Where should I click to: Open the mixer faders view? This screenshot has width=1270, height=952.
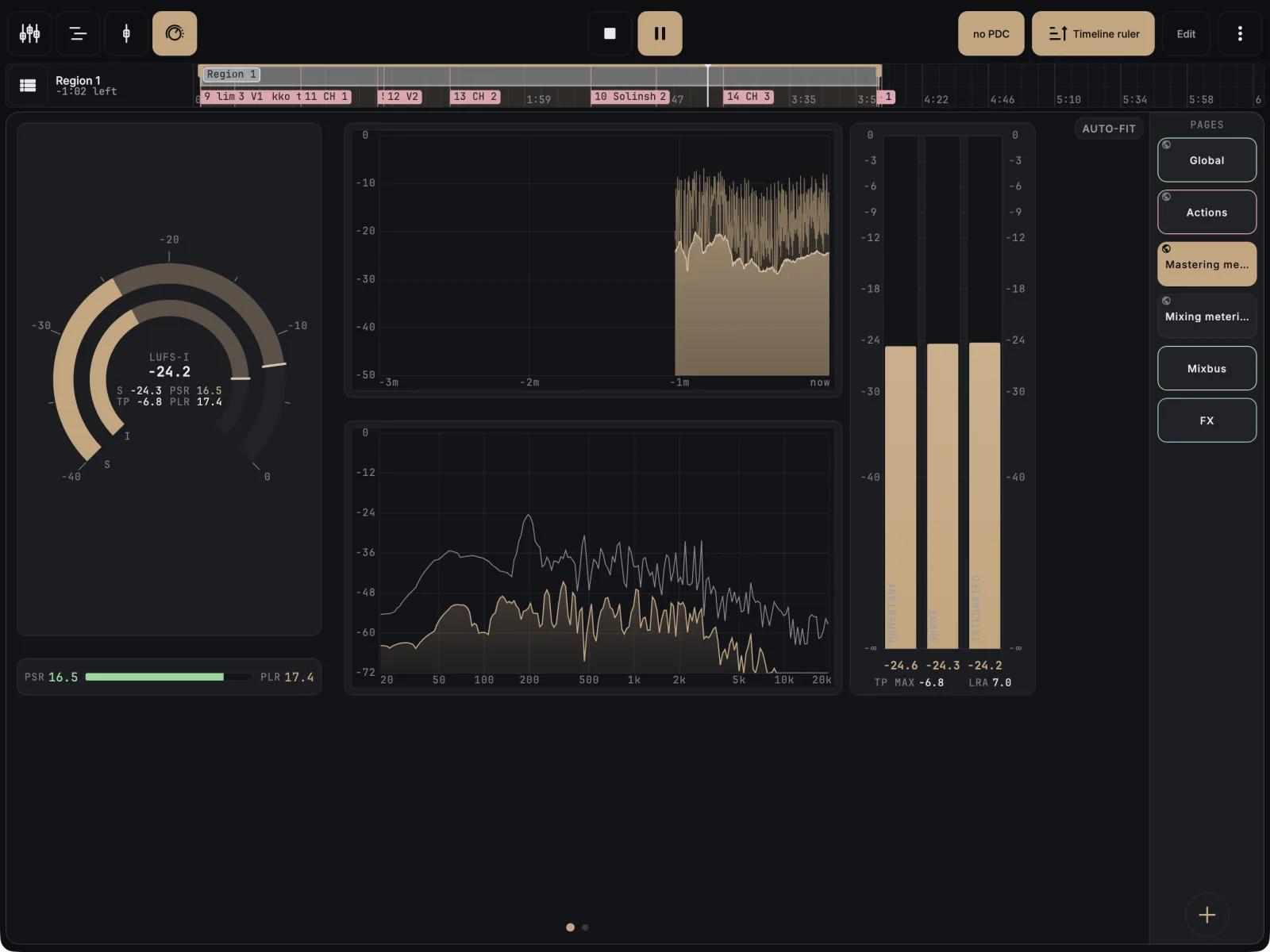(30, 33)
